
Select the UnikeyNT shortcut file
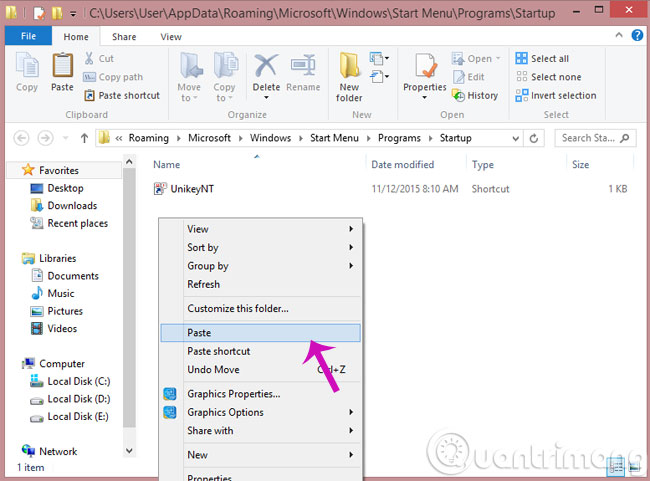pyautogui.click(x=183, y=189)
